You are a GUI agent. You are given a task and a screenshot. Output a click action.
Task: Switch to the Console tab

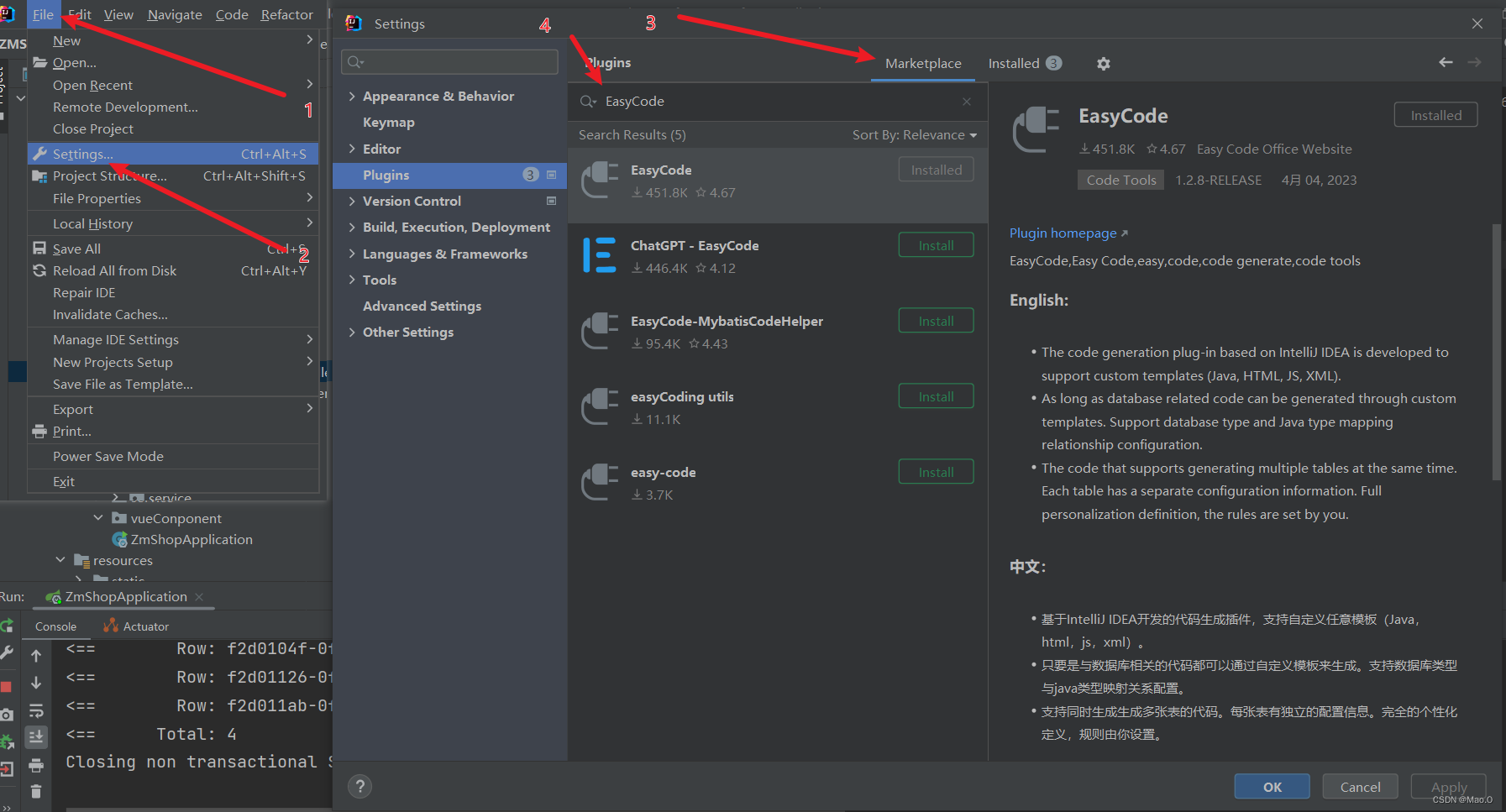[x=55, y=626]
